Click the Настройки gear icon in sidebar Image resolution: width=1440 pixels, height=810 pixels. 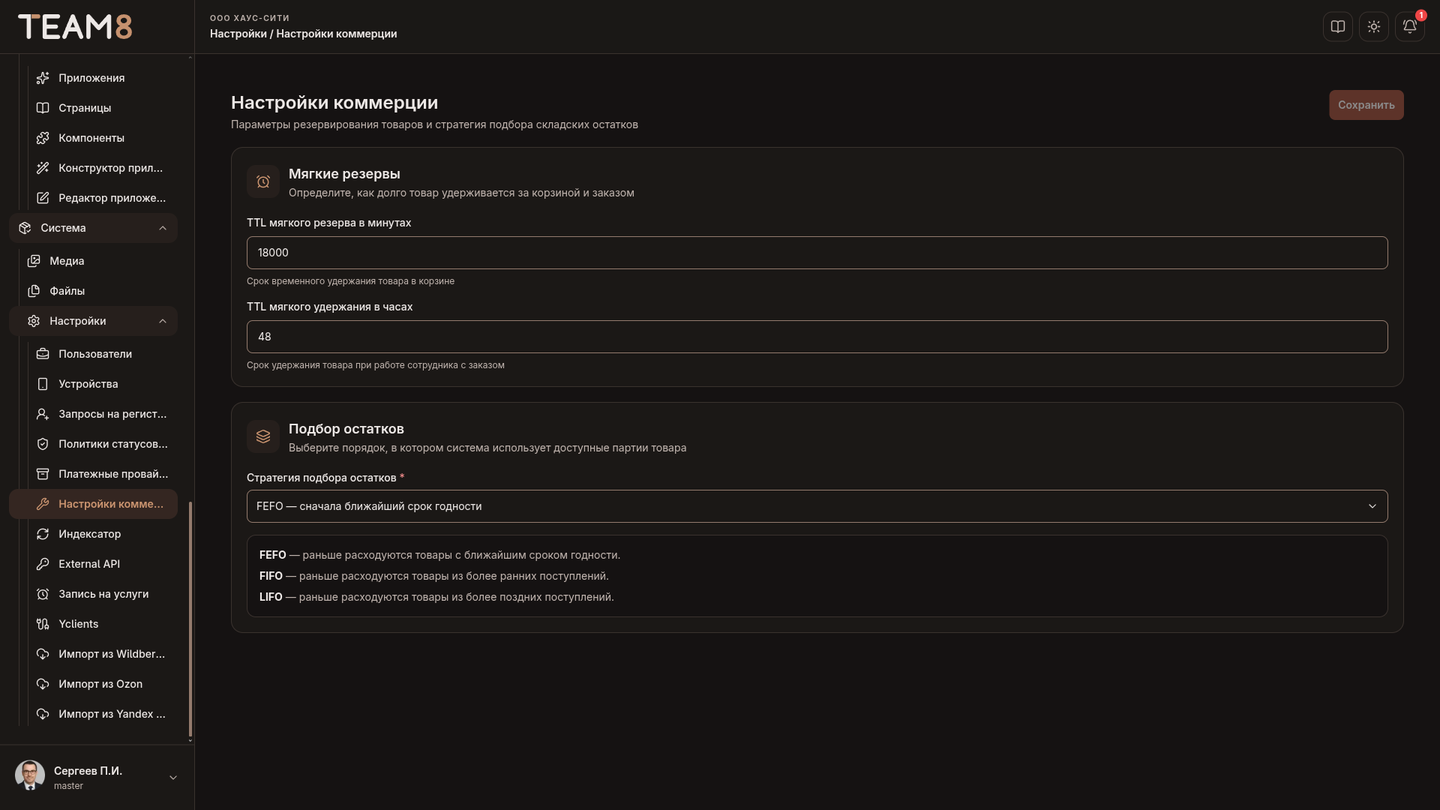(34, 321)
